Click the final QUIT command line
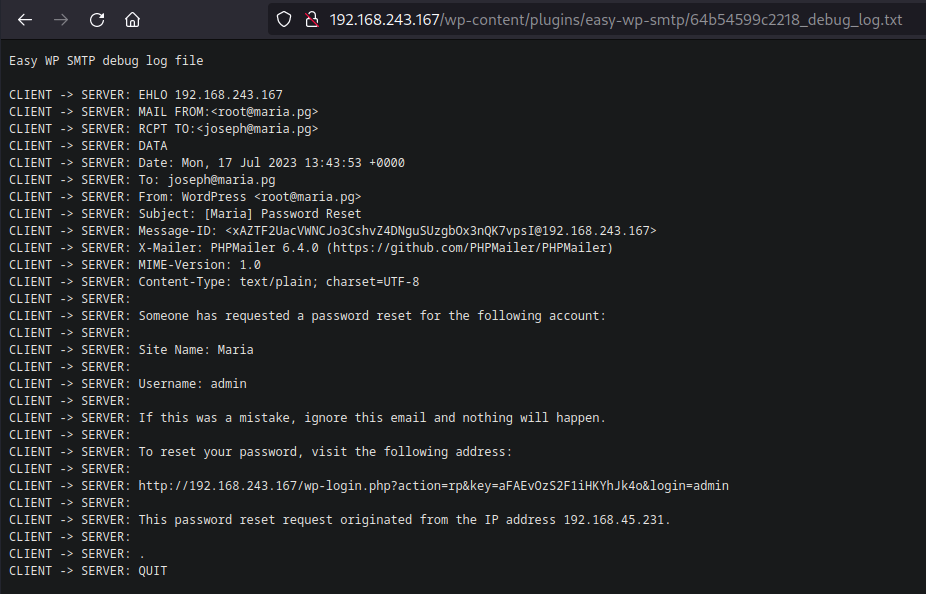This screenshot has width=926, height=594. [x=89, y=571]
